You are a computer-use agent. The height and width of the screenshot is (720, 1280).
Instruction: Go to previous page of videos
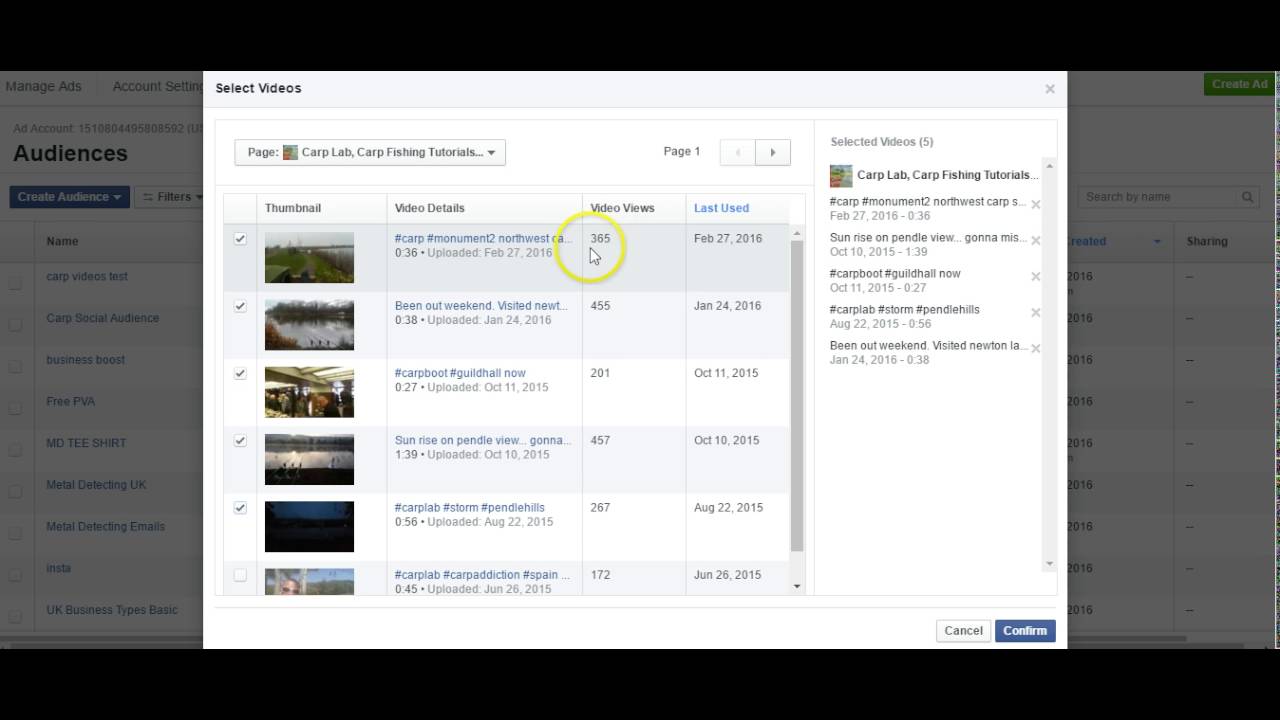pos(738,152)
